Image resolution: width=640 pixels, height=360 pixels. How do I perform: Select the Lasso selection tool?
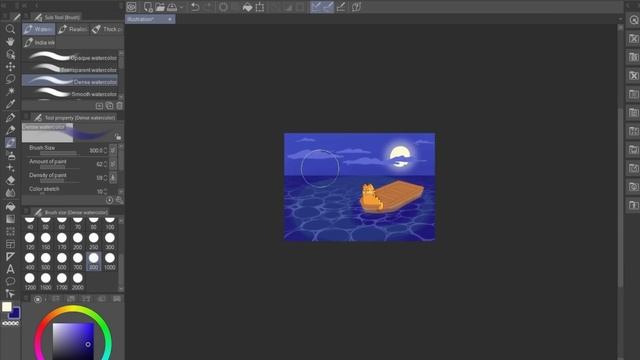coord(10,79)
